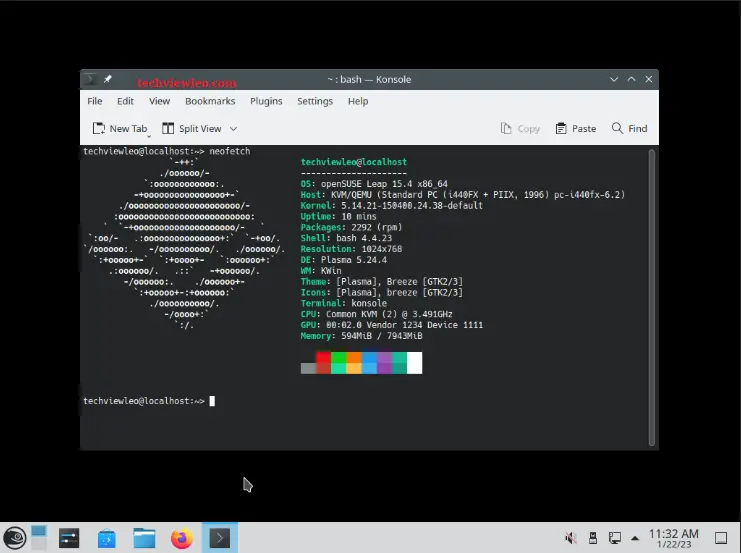This screenshot has width=741, height=553.
Task: Open the View menu
Action: [159, 101]
